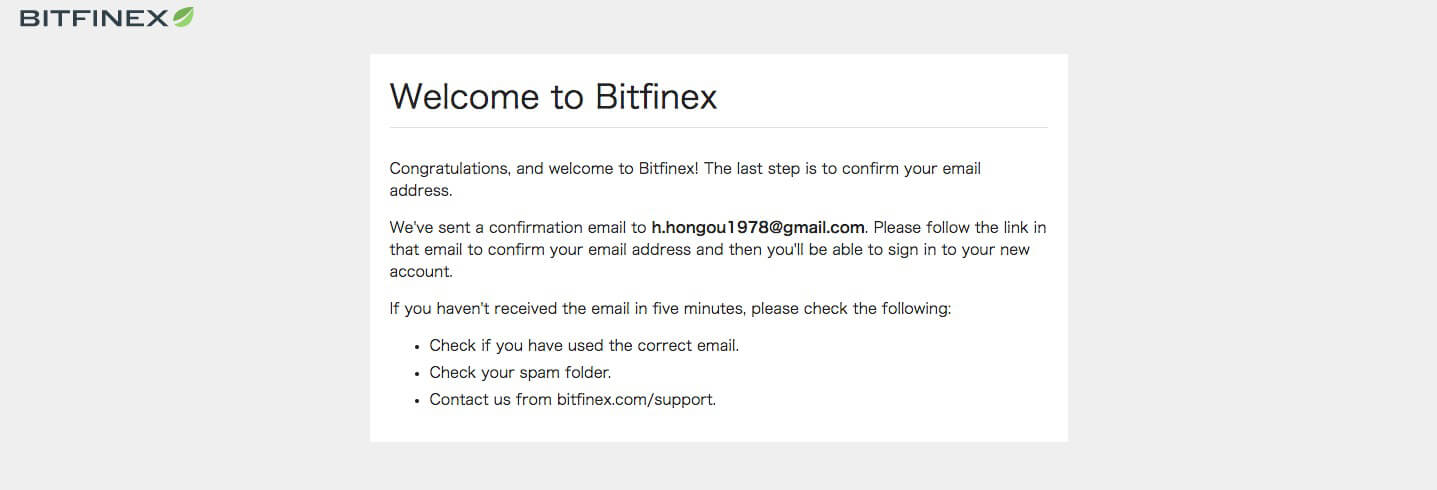Click the 'haven't received the email' line
Viewport: 1437px width, 490px height.
[x=670, y=308]
